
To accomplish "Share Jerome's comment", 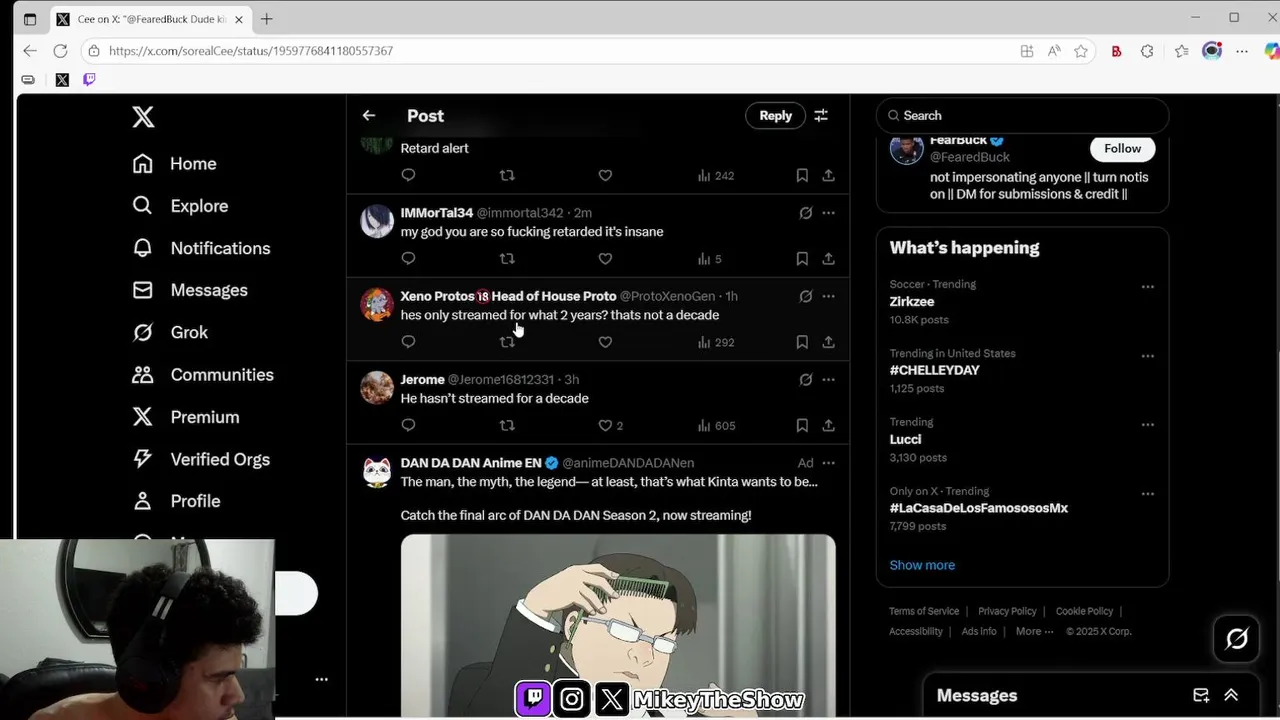I will click(x=829, y=426).
